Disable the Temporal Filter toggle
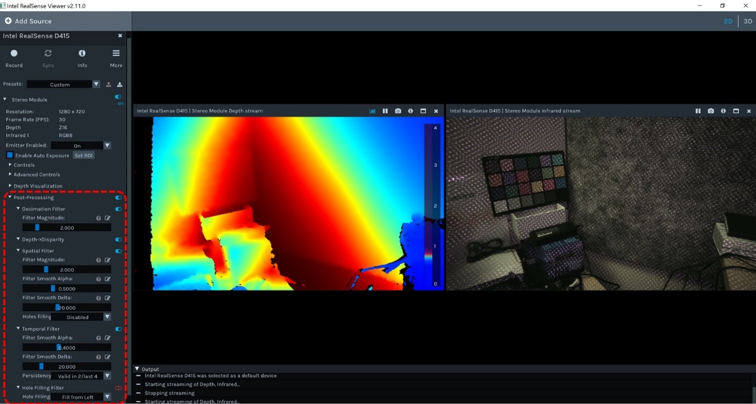This screenshot has height=404, width=756. coord(118,329)
